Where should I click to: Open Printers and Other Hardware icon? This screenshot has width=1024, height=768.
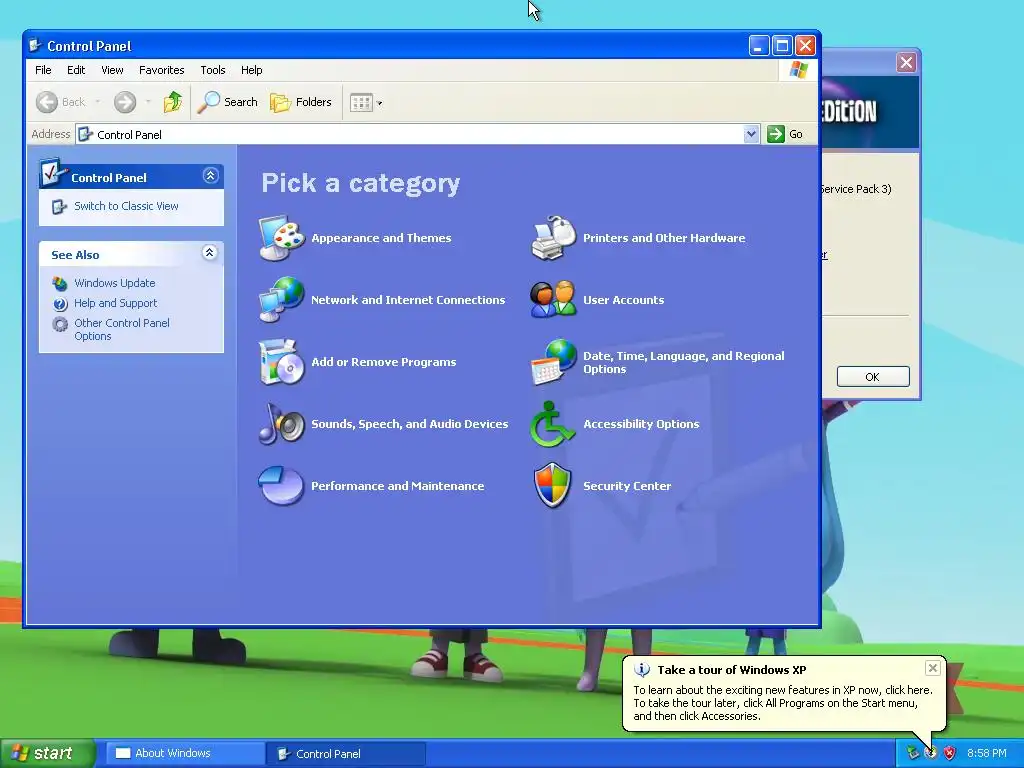pos(553,238)
